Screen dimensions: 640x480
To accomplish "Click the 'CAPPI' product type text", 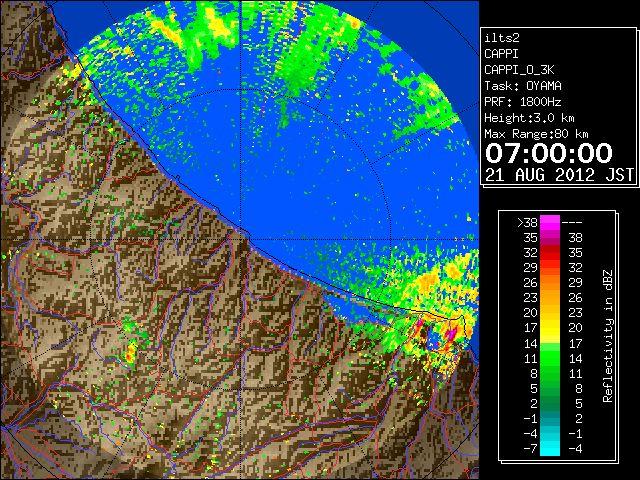I will [501, 54].
